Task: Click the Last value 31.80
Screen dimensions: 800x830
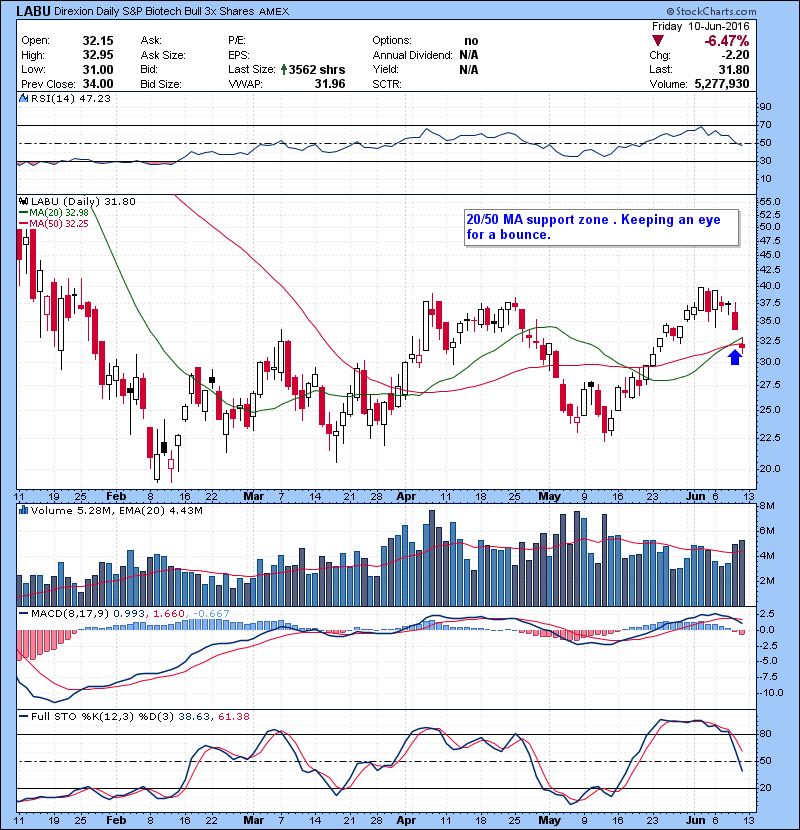Action: 734,69
